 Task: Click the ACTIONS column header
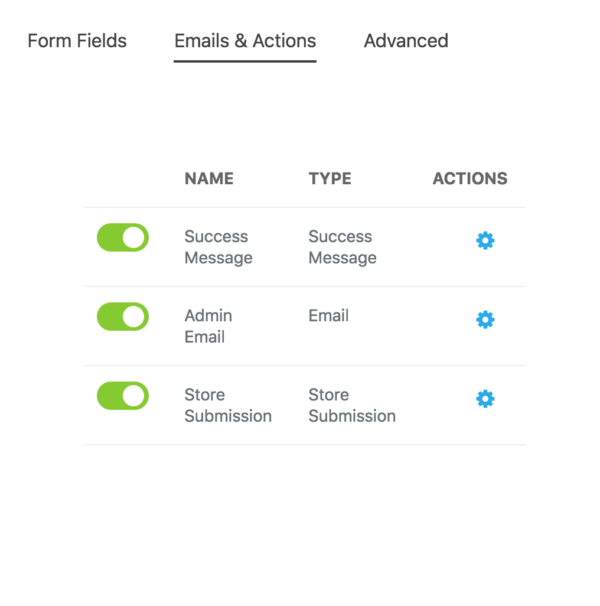pos(470,179)
